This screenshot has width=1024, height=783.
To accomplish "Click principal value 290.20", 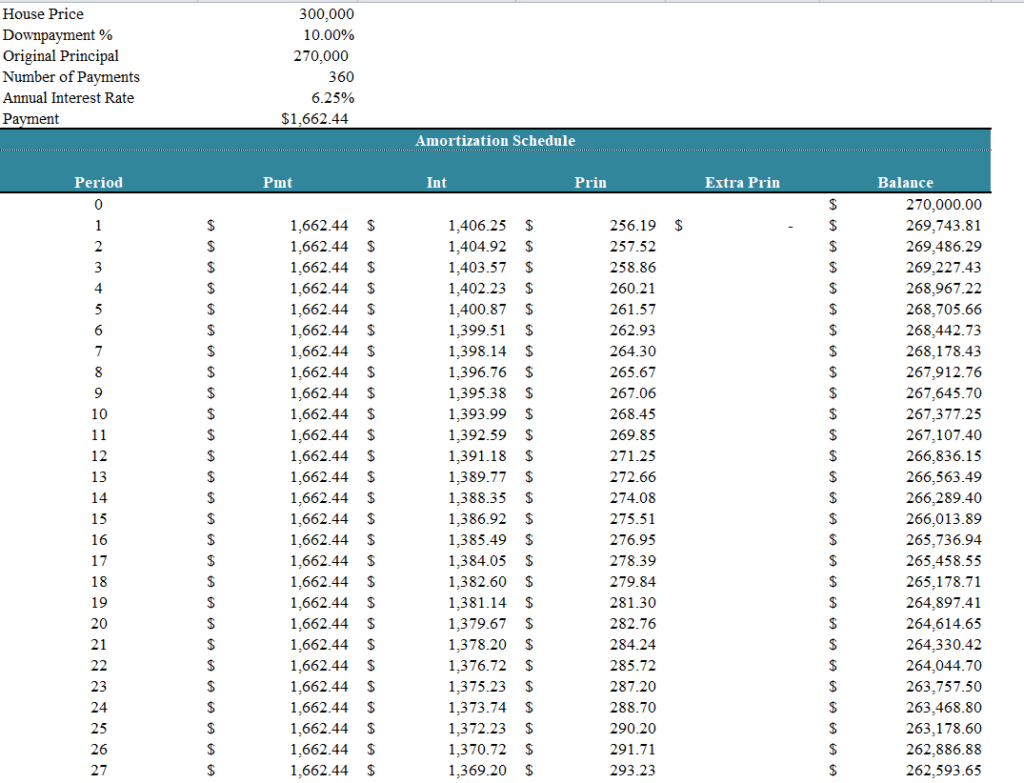I will pyautogui.click(x=633, y=728).
